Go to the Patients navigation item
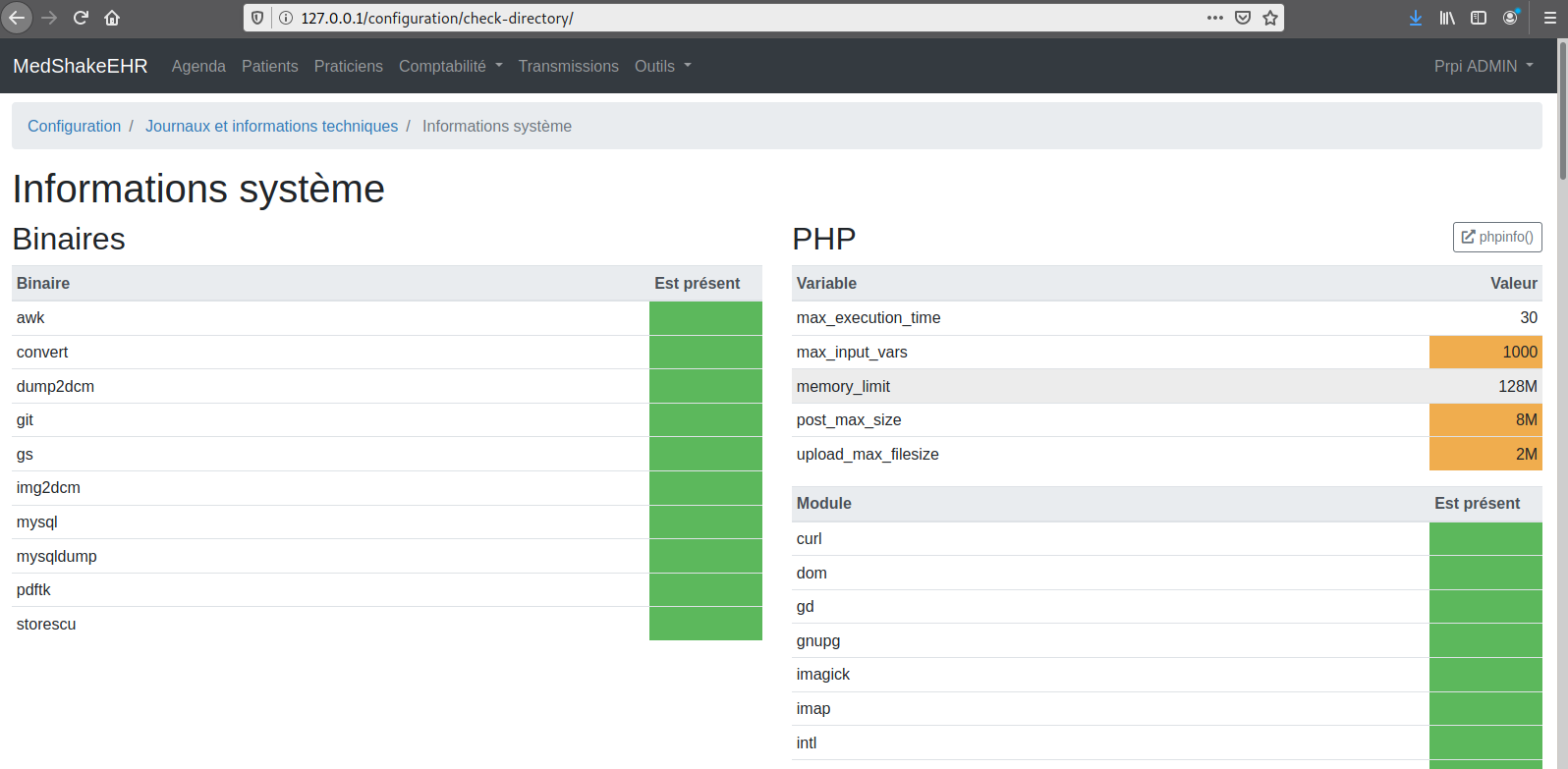 [x=269, y=66]
